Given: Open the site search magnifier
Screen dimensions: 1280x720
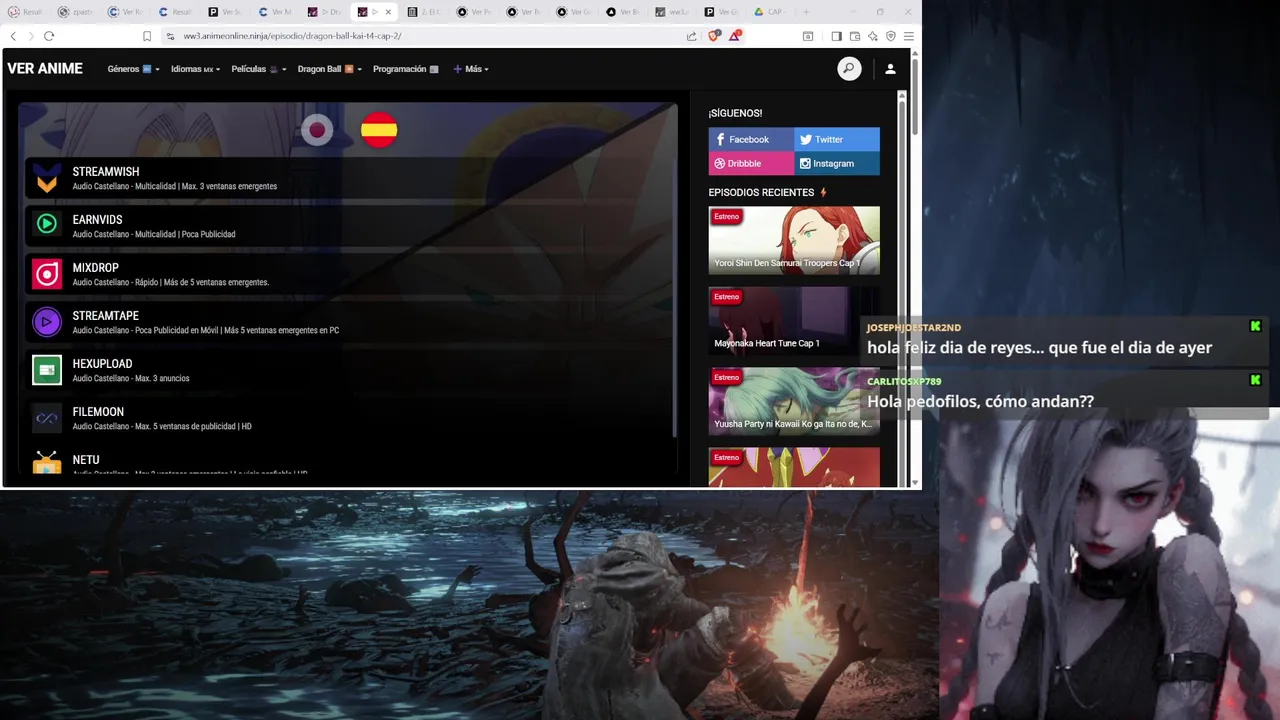Looking at the screenshot, I should (849, 69).
